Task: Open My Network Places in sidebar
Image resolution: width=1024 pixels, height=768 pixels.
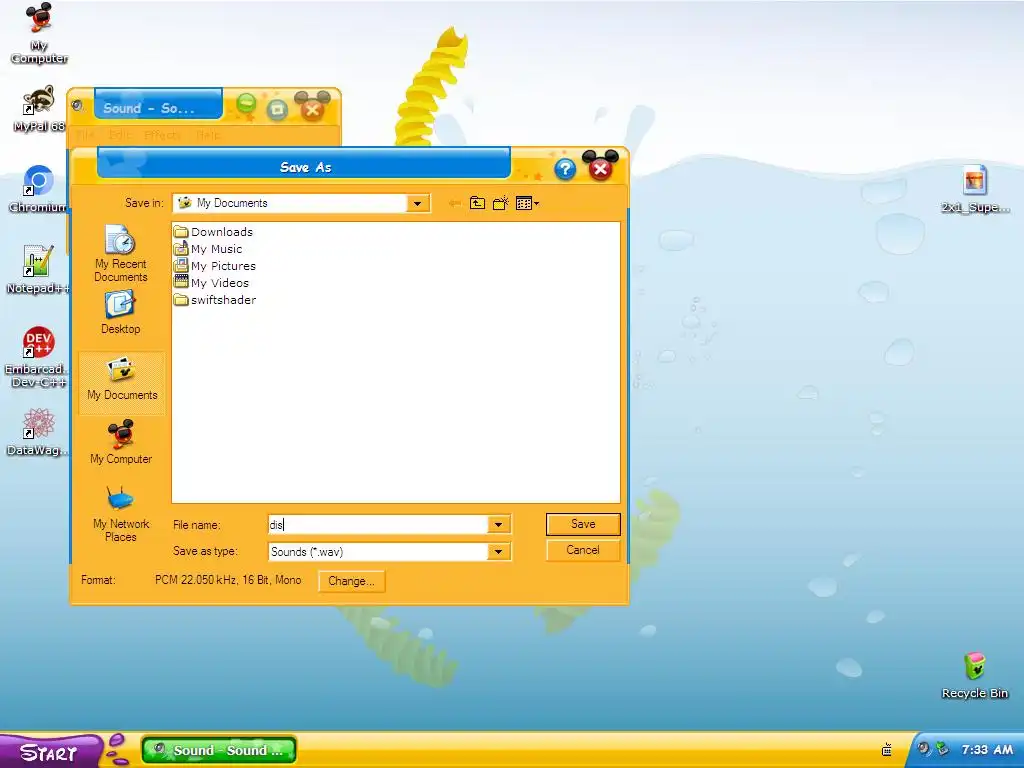Action: click(121, 514)
